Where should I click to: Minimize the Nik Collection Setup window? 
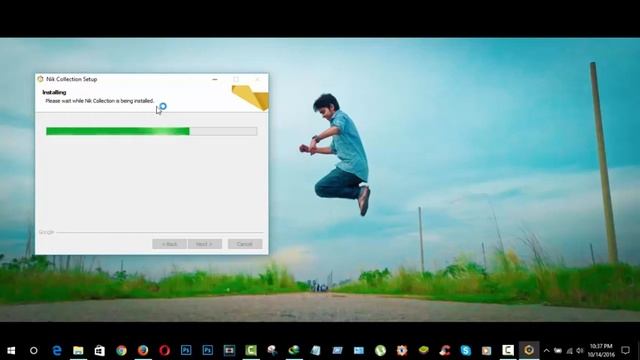coord(215,79)
